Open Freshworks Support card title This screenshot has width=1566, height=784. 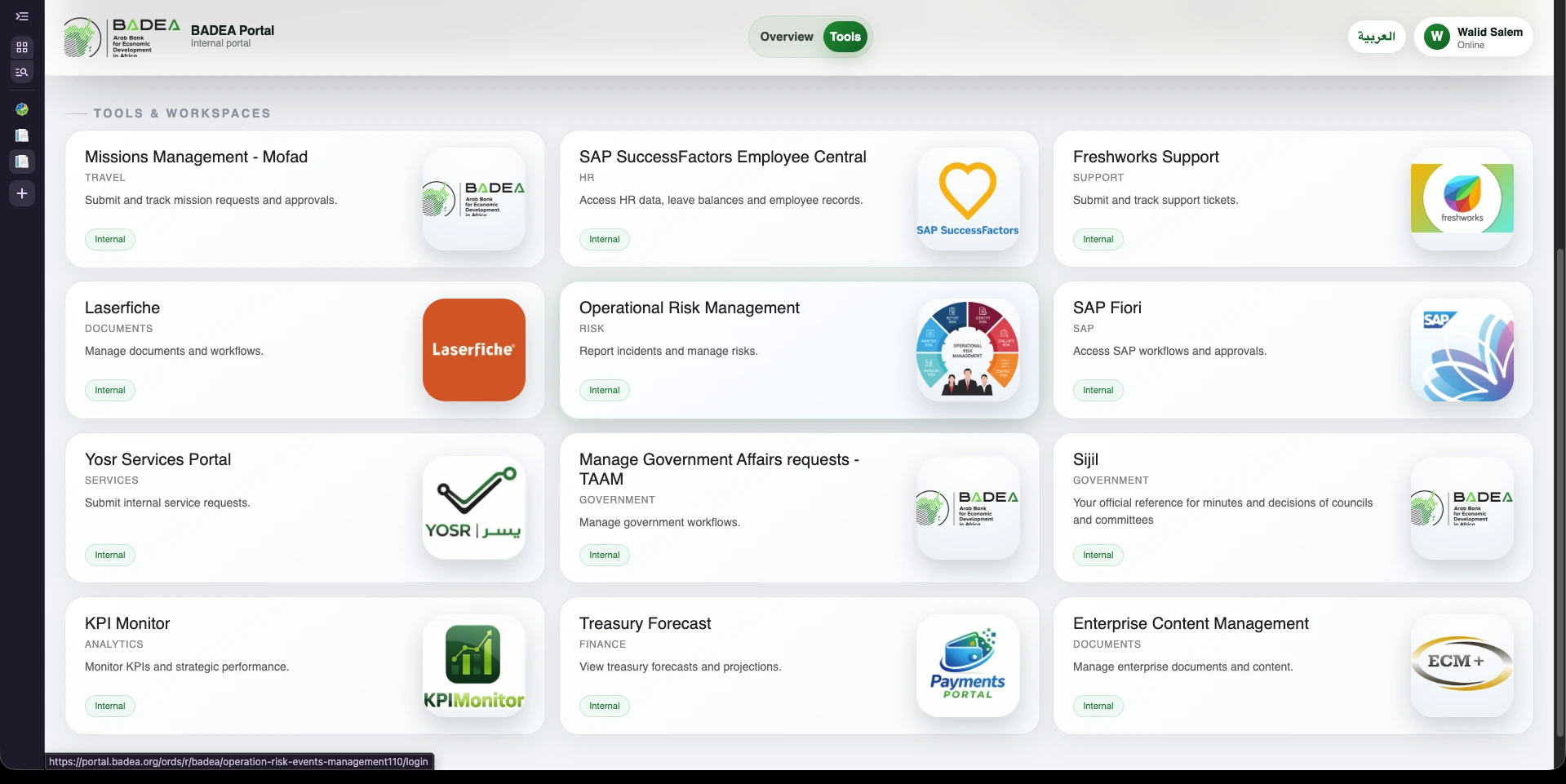1146,157
